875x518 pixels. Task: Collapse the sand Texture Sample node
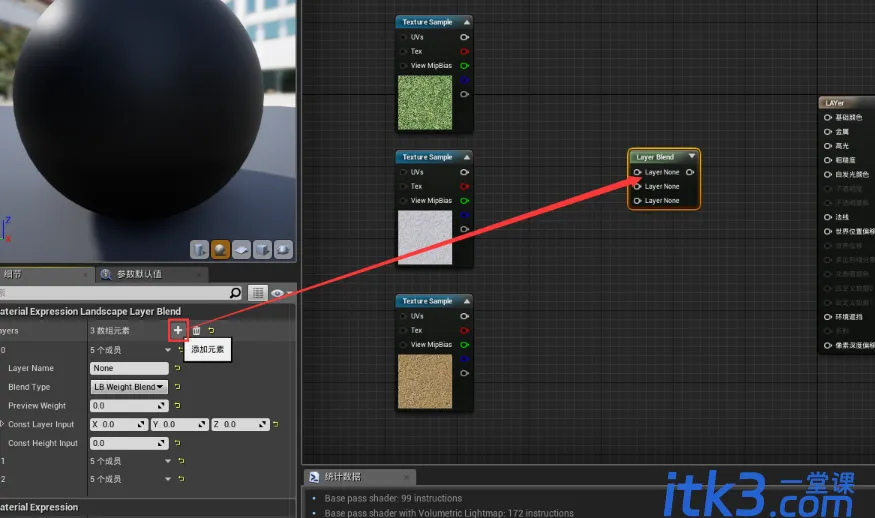tap(467, 301)
